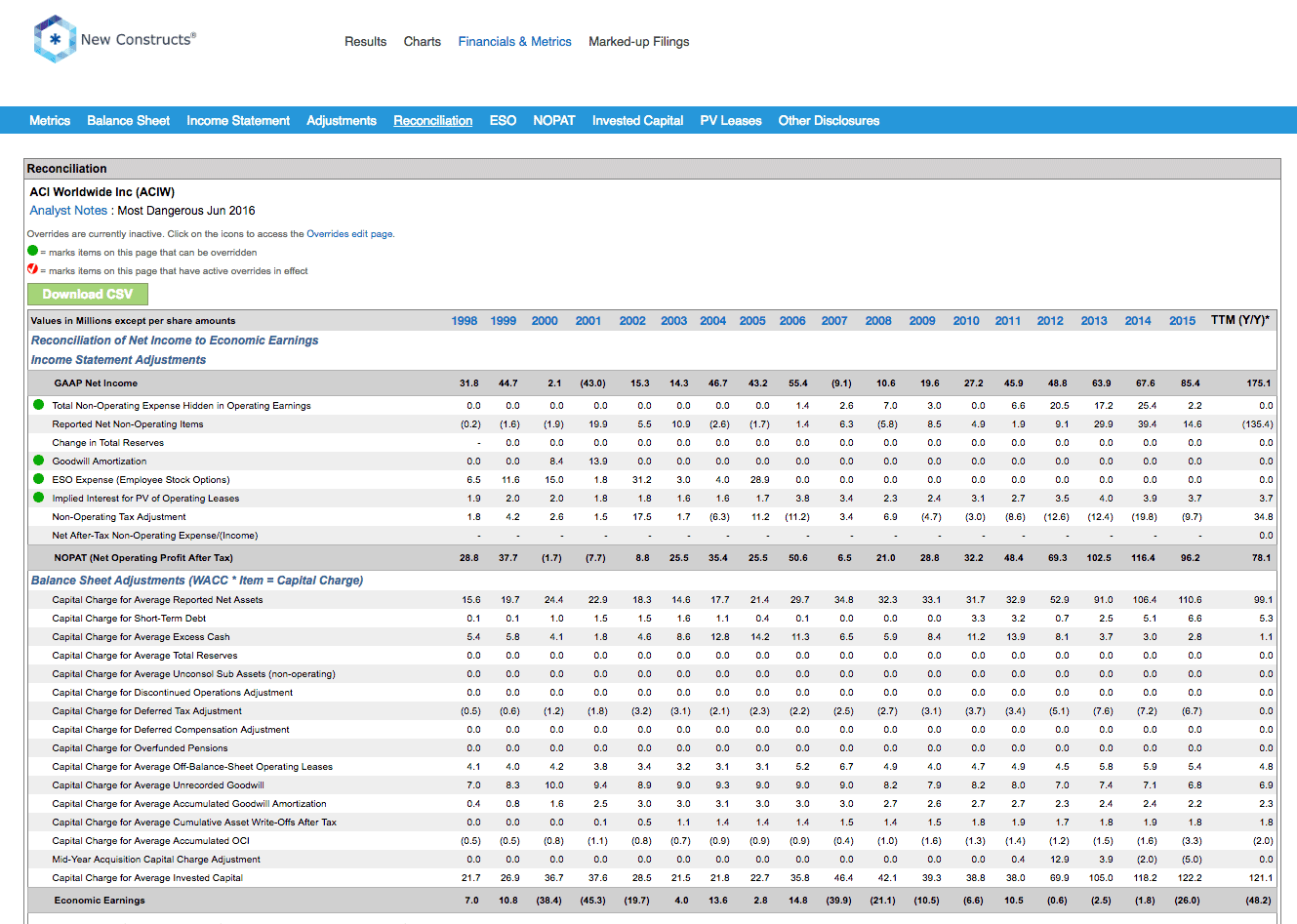Click the 2003 year column link
Viewport: 1297px width, 924px height.
[673, 321]
